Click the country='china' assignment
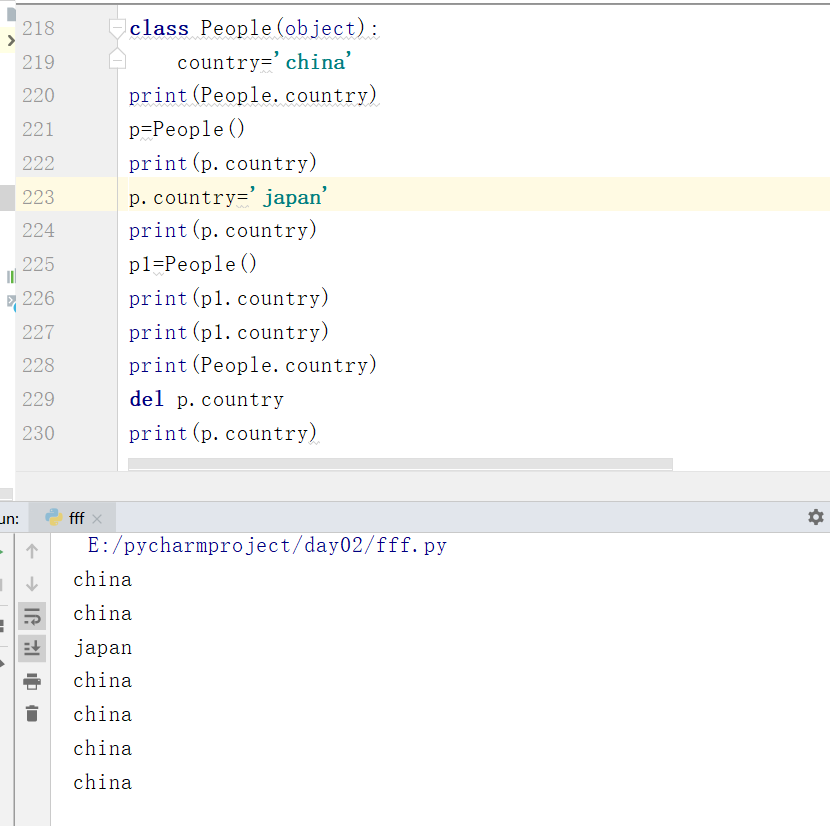Viewport: 830px width, 826px height. [264, 62]
